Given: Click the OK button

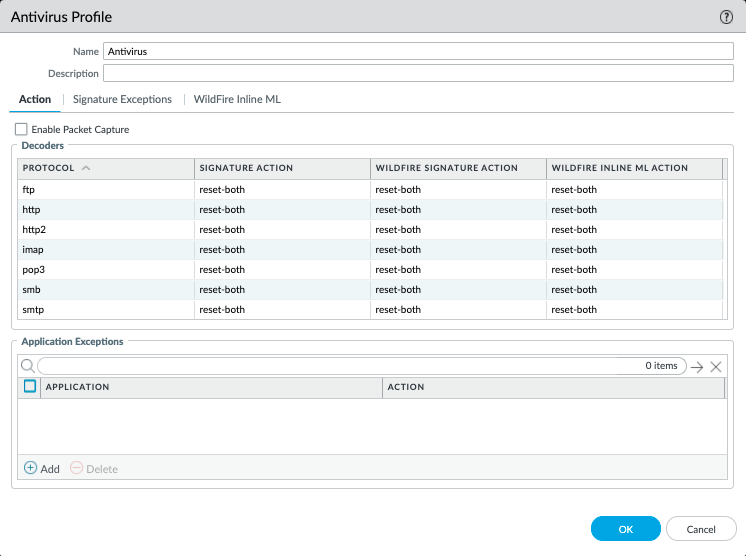Looking at the screenshot, I should (625, 528).
